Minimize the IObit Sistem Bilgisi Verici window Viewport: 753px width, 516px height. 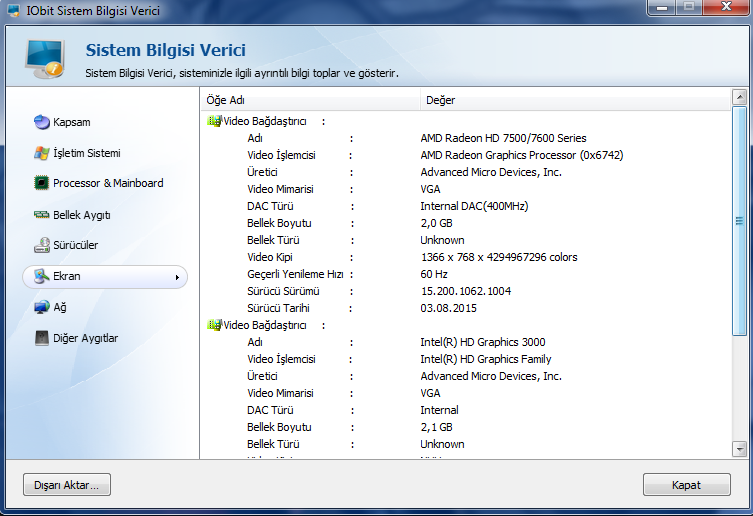pyautogui.click(x=662, y=7)
